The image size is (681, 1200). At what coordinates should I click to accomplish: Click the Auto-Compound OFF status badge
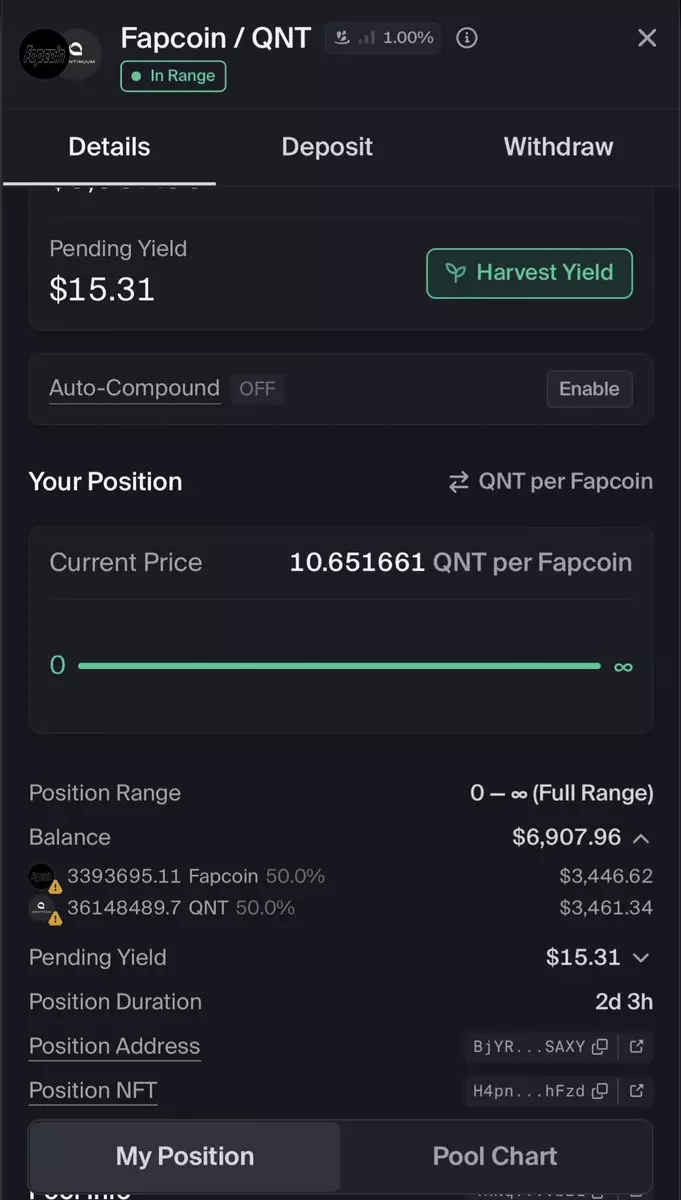click(x=257, y=389)
